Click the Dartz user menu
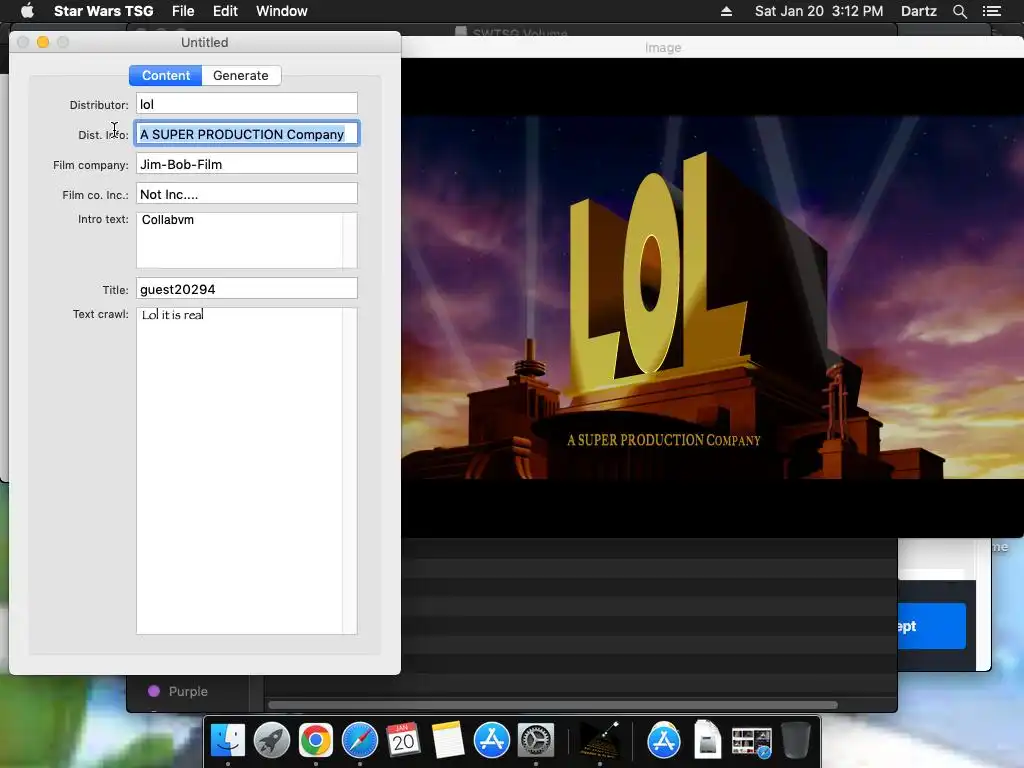The width and height of the screenshot is (1024, 768). point(919,11)
